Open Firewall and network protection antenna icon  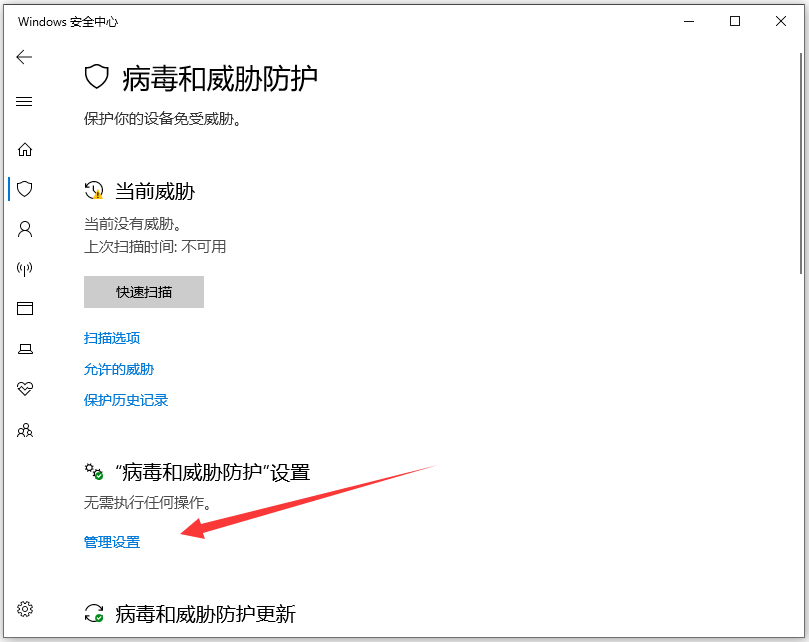(x=25, y=268)
